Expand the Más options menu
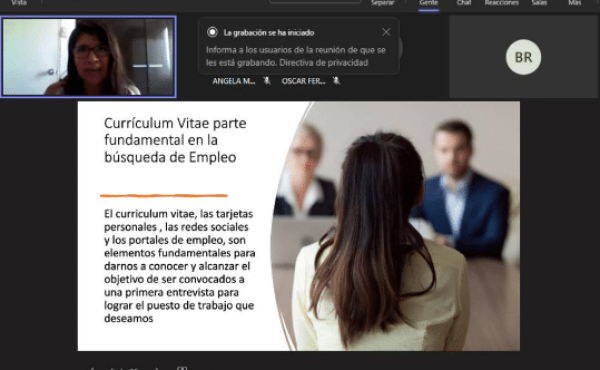Viewport: 600px width, 370px height. point(574,3)
